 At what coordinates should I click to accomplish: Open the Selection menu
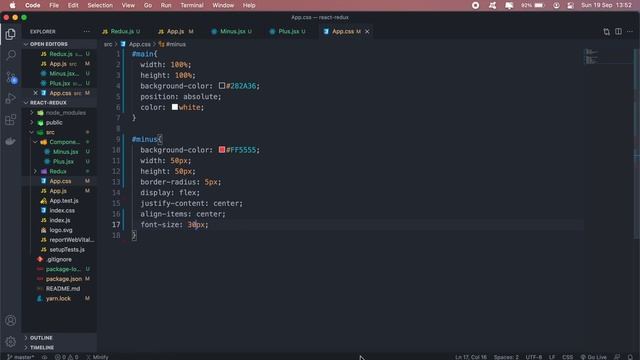(100, 5)
